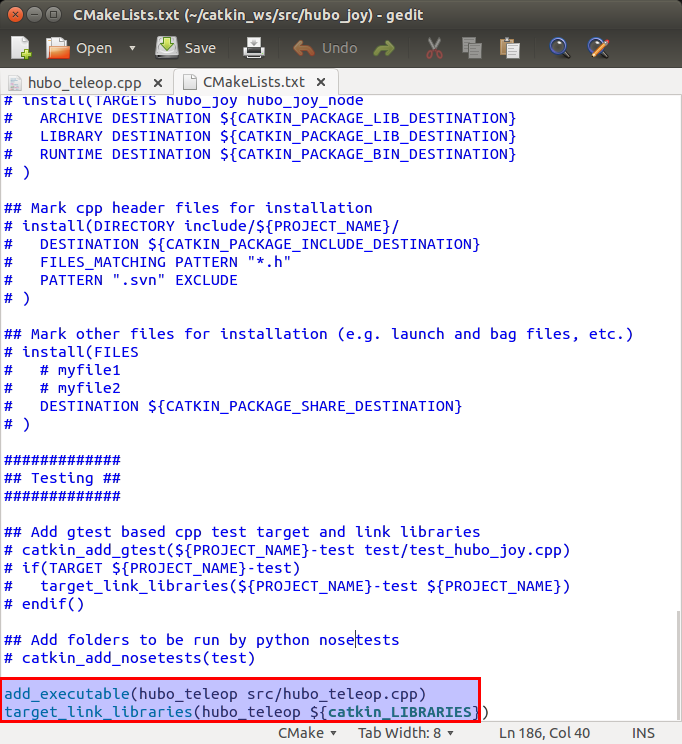Print the document with printer icon

[253, 47]
